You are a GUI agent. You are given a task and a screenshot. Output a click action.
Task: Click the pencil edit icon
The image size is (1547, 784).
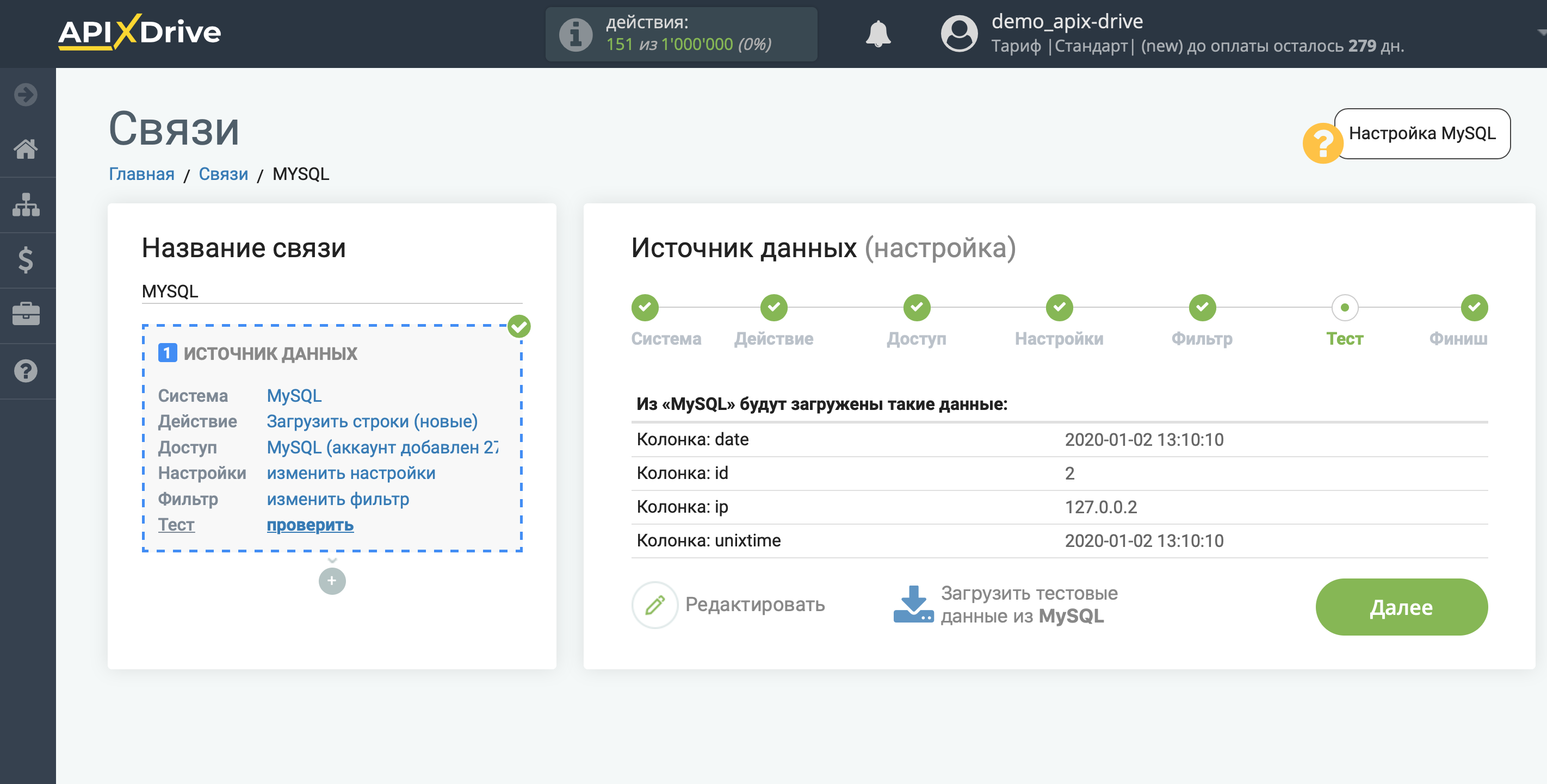point(654,605)
